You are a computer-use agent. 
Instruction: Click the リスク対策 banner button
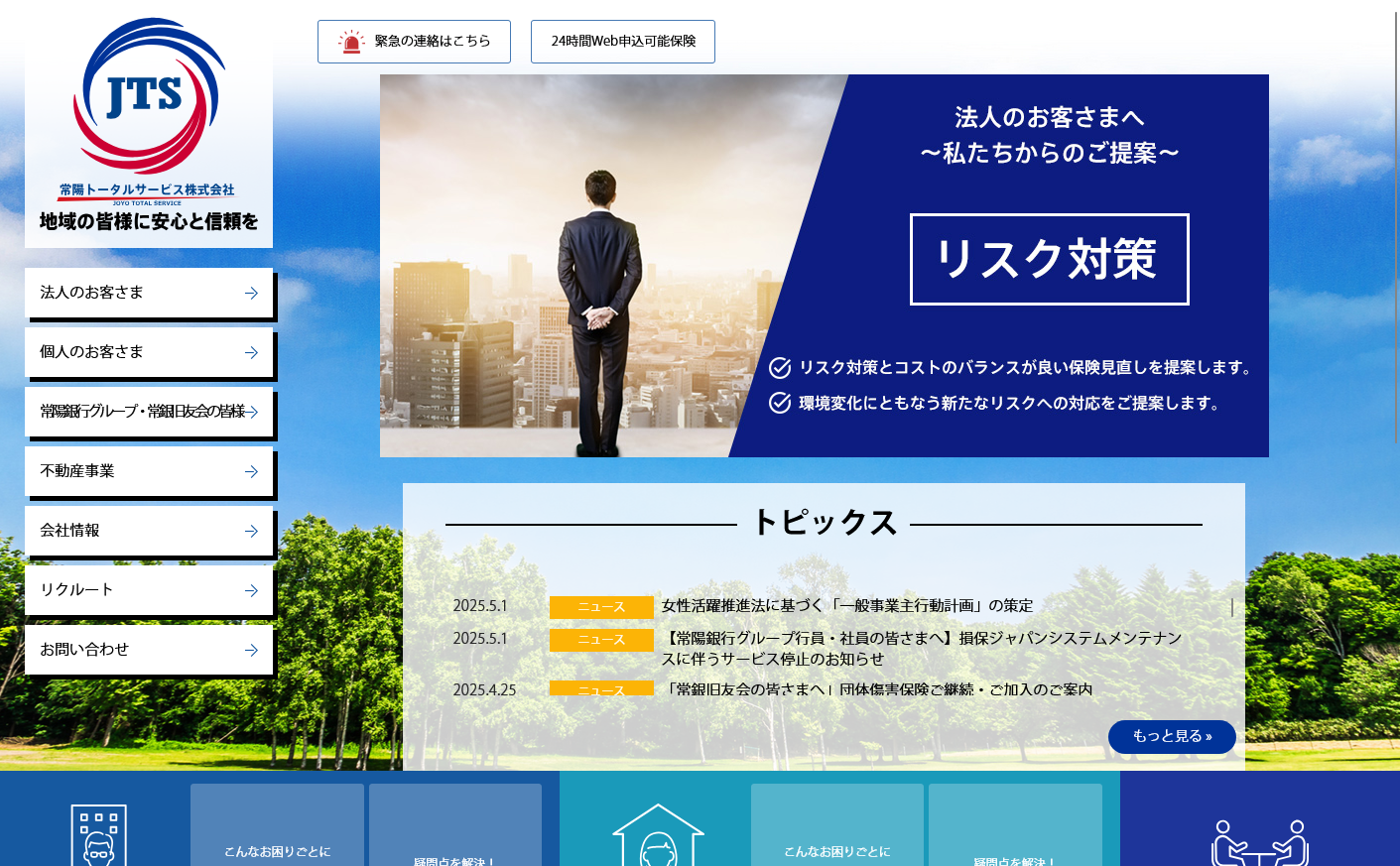pyautogui.click(x=1049, y=259)
